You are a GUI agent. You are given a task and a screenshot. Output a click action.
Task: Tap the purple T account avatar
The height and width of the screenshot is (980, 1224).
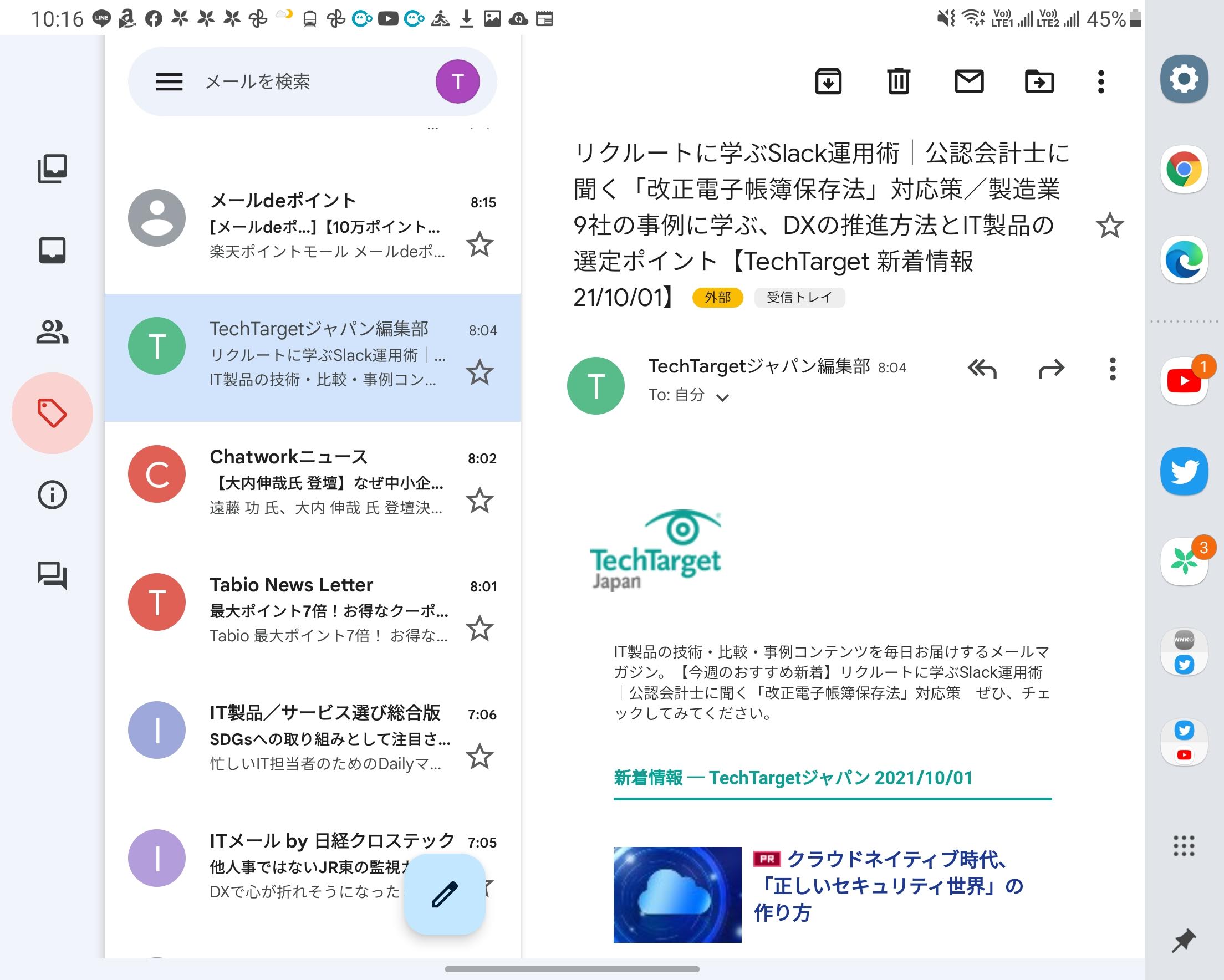(x=457, y=82)
